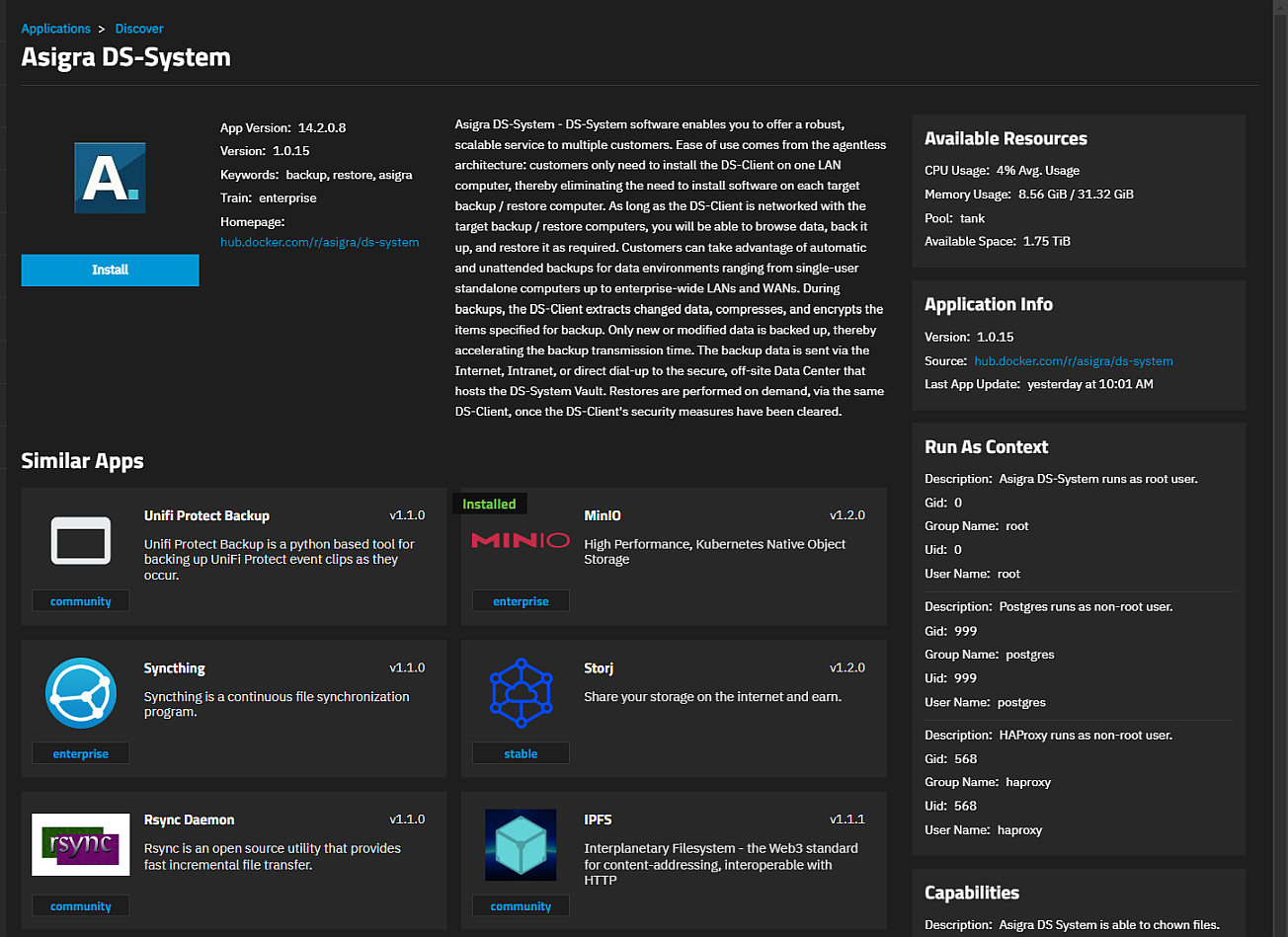This screenshot has height=937, width=1288.
Task: Click the stable tag under Storj
Action: point(521,753)
